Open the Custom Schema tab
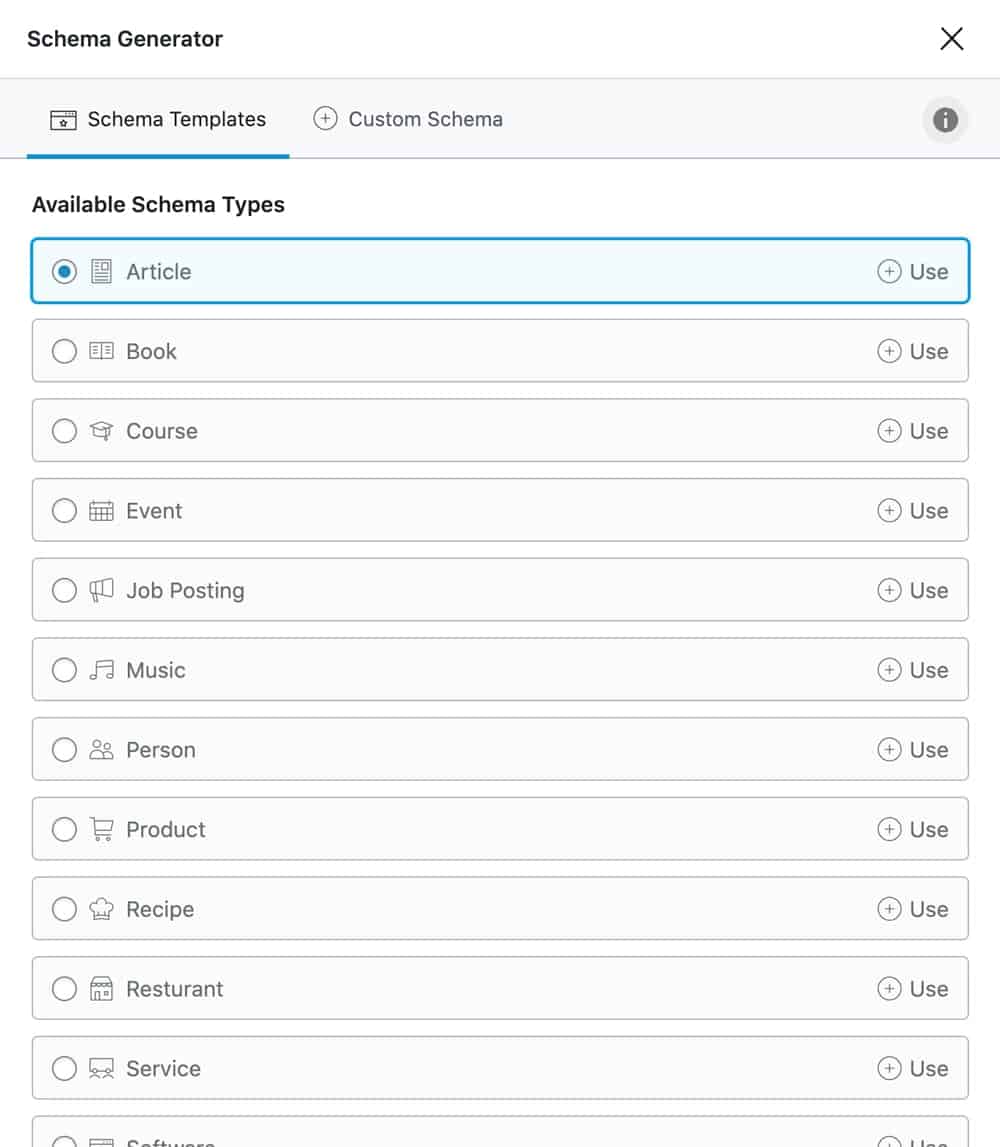This screenshot has width=1000, height=1147. (407, 118)
